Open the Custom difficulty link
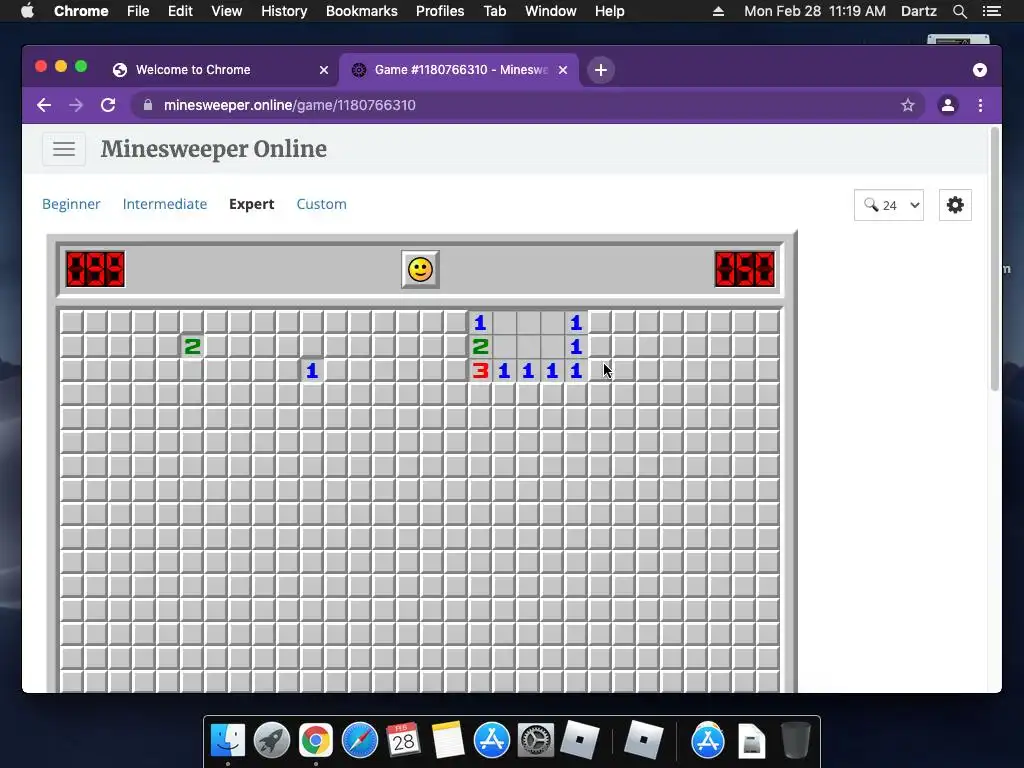The height and width of the screenshot is (768, 1024). coord(321,204)
